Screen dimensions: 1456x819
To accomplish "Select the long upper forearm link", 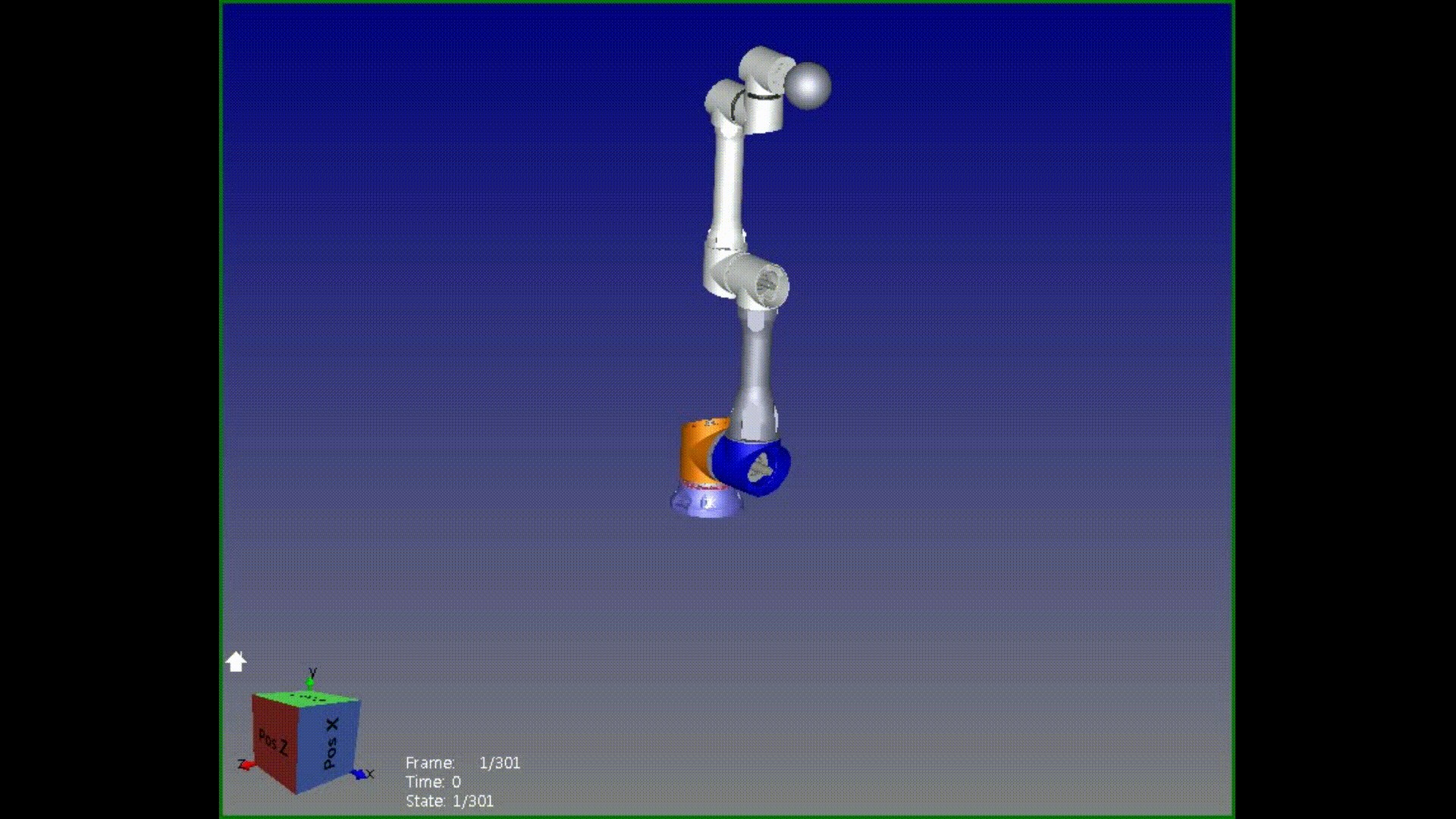I will [x=727, y=186].
